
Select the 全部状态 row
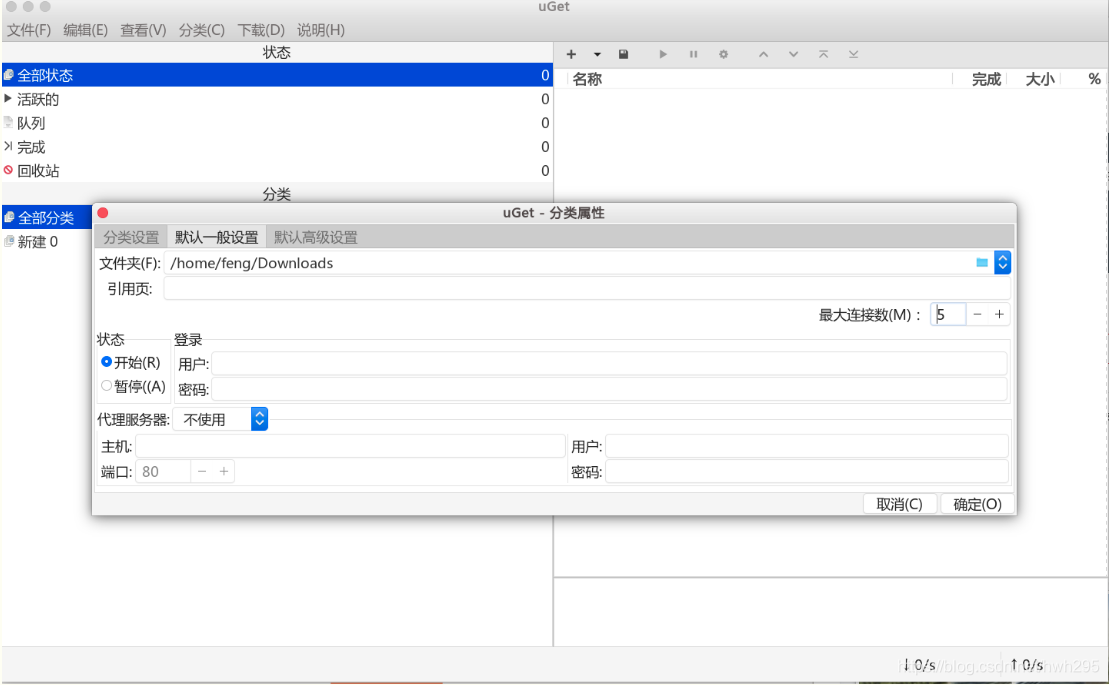tap(277, 75)
